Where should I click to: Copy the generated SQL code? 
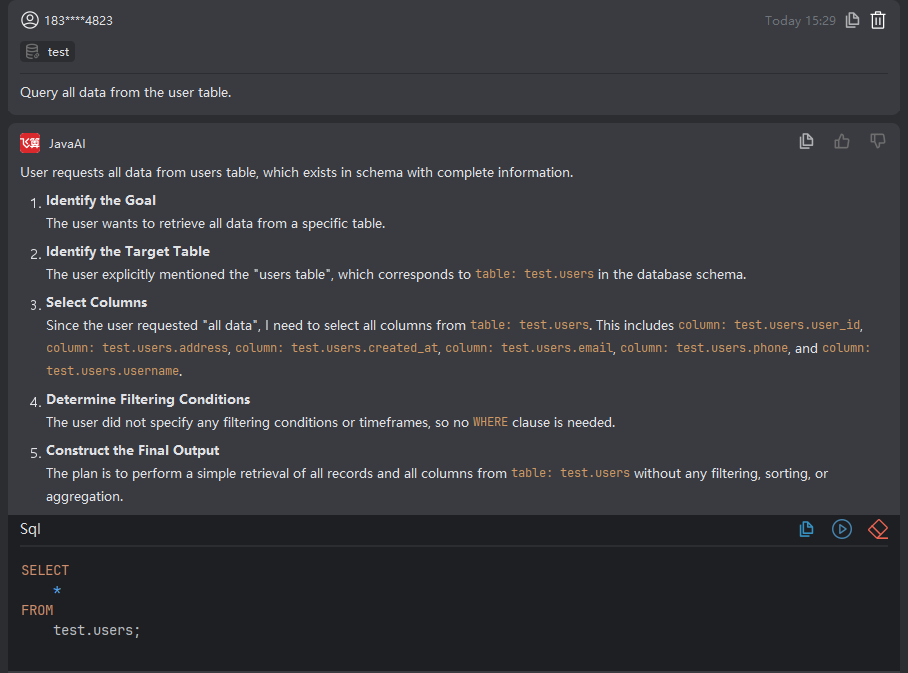806,529
